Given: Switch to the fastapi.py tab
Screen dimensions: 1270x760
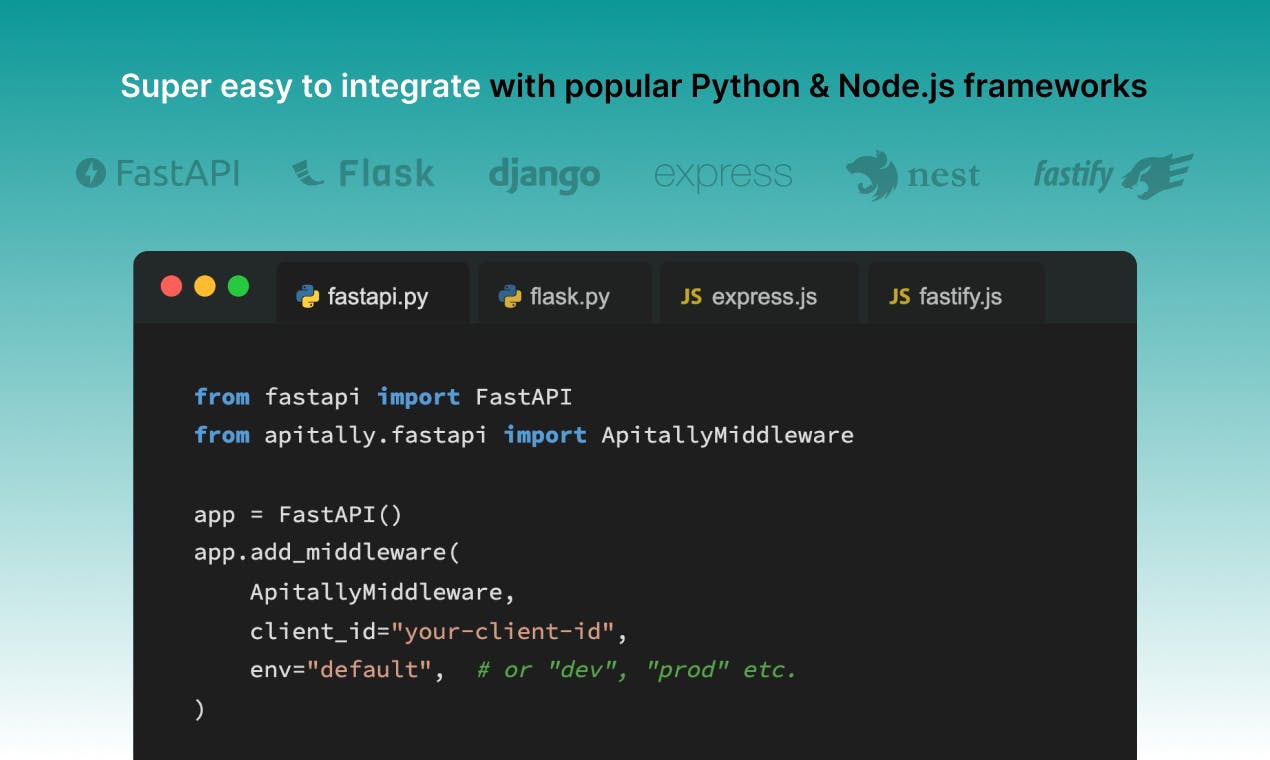Looking at the screenshot, I should click(x=373, y=293).
